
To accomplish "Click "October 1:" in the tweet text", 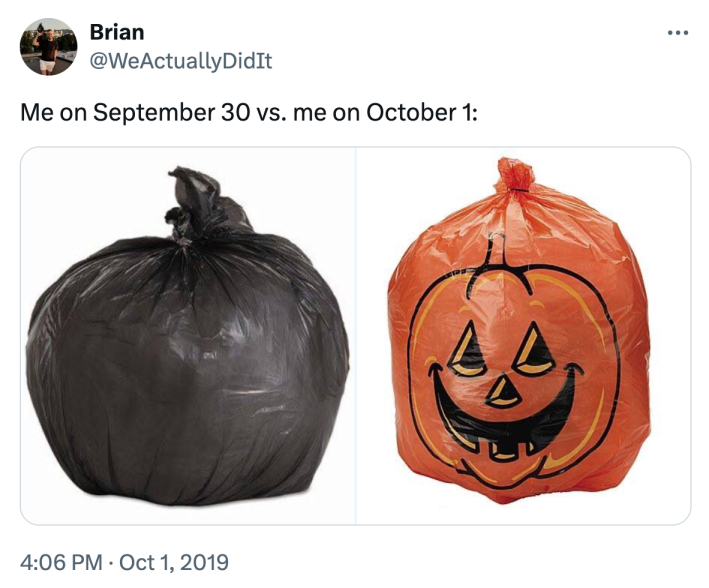I will click(422, 111).
